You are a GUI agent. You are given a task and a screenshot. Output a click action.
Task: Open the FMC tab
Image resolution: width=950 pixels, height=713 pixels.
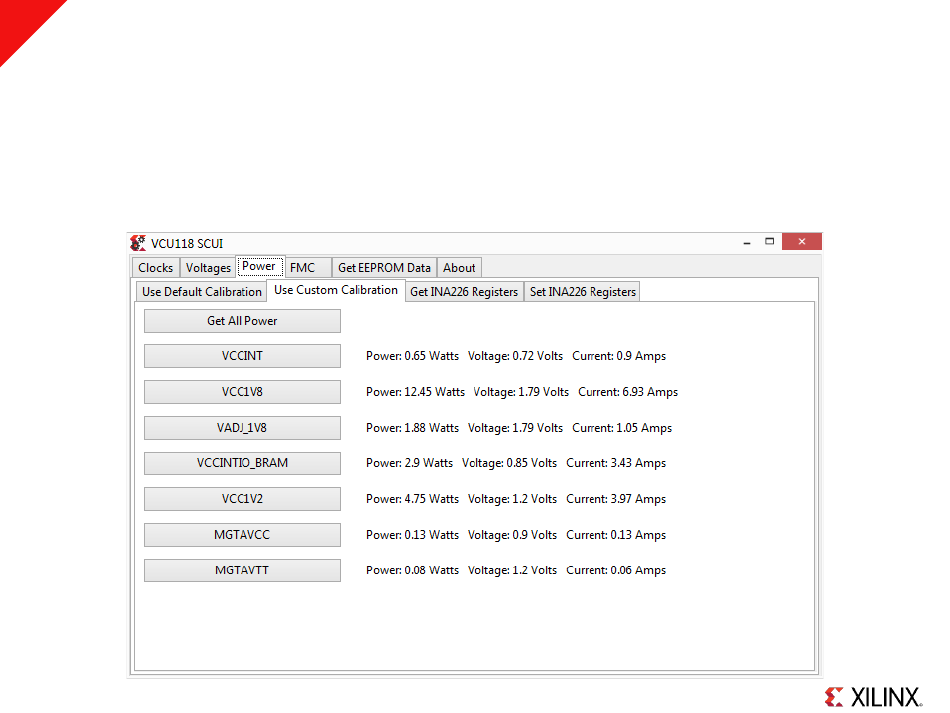click(308, 268)
